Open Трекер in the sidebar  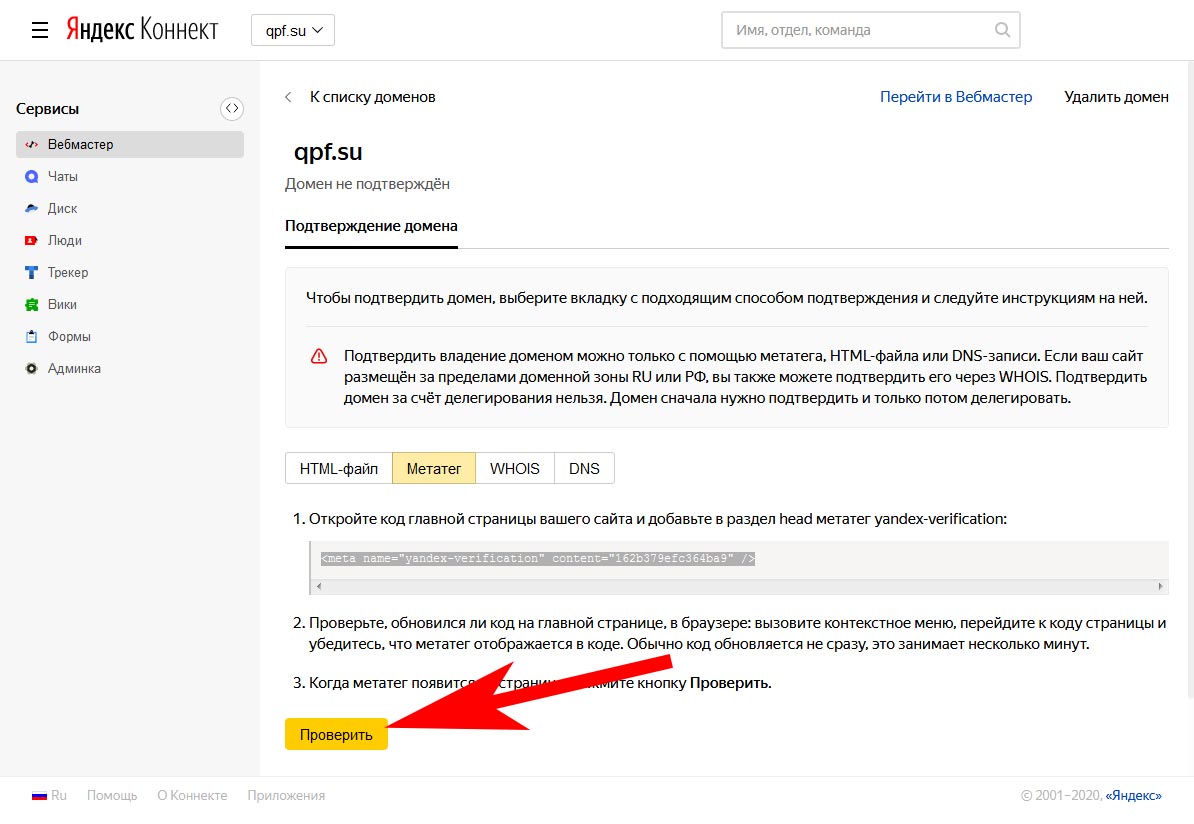click(129, 273)
